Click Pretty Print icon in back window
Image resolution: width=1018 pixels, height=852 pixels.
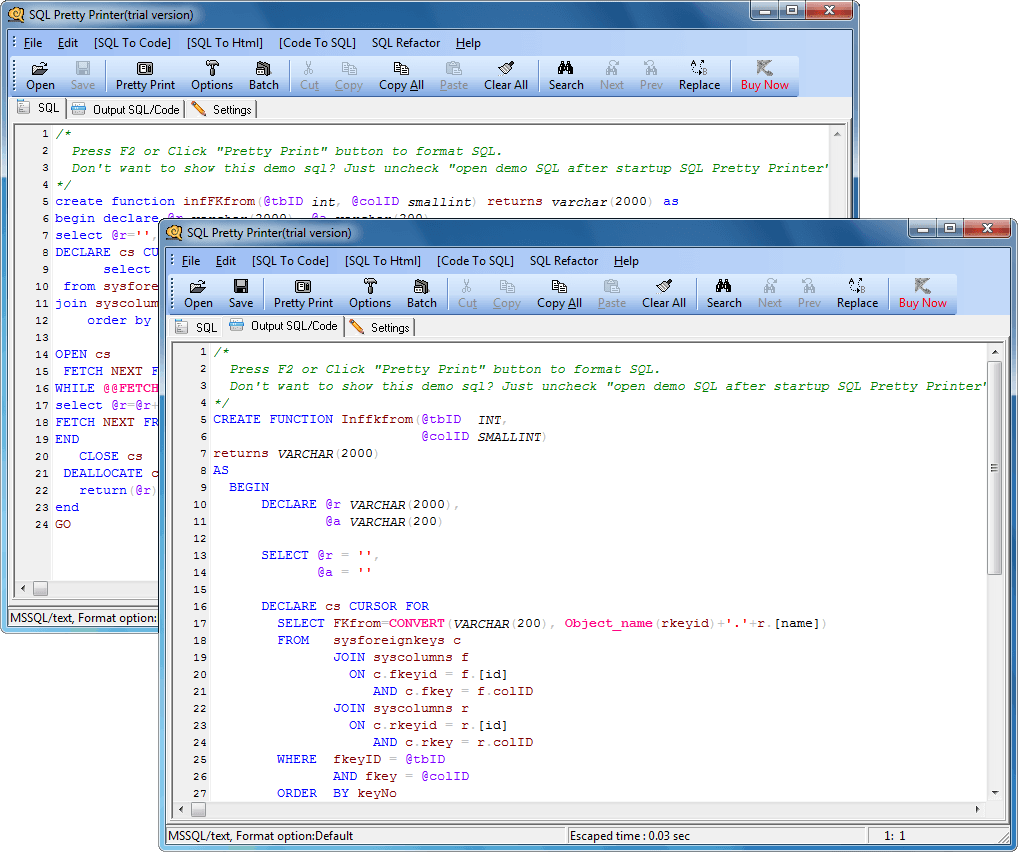point(145,75)
